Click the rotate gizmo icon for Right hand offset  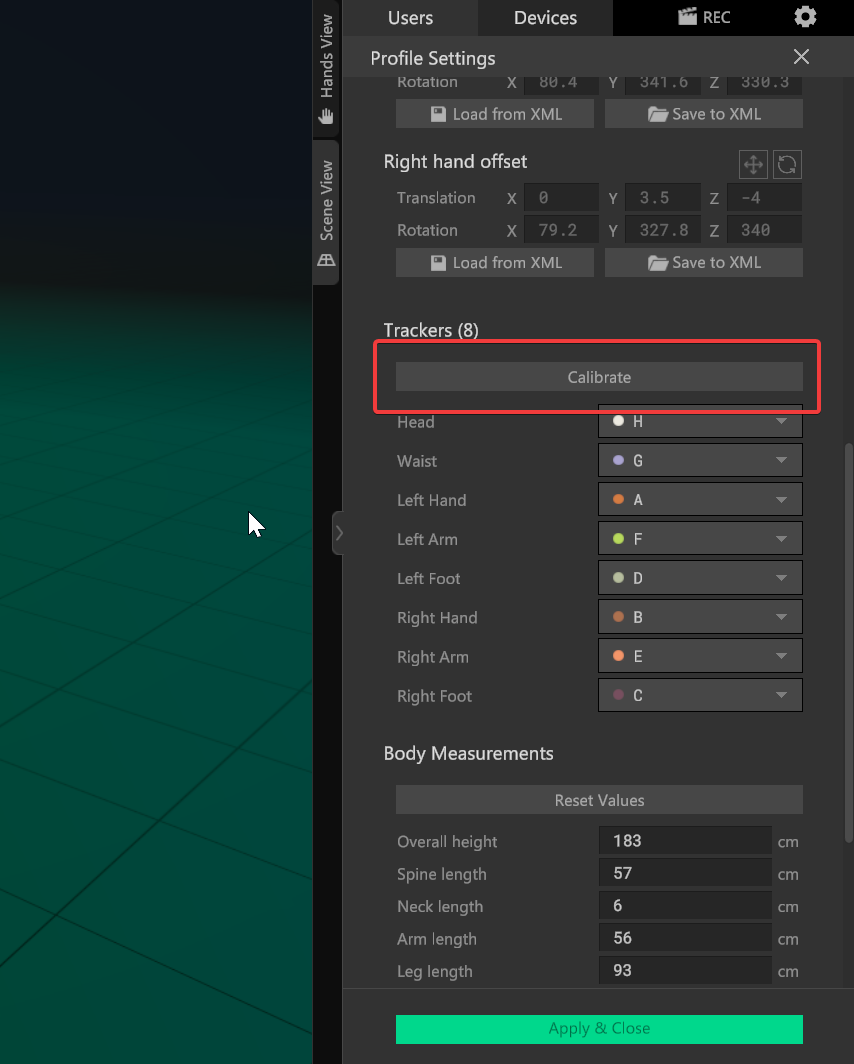[788, 164]
